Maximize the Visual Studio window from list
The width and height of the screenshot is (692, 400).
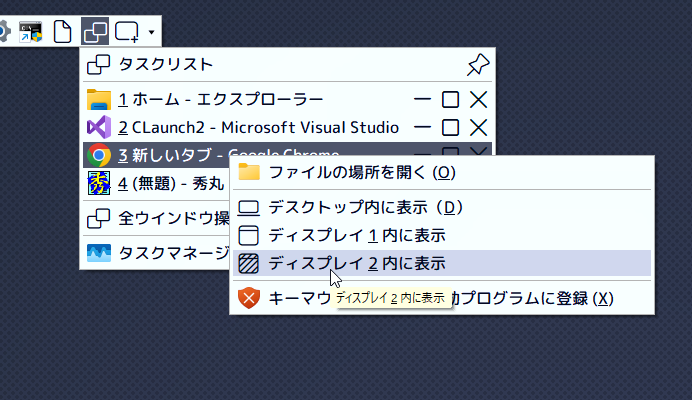450,128
